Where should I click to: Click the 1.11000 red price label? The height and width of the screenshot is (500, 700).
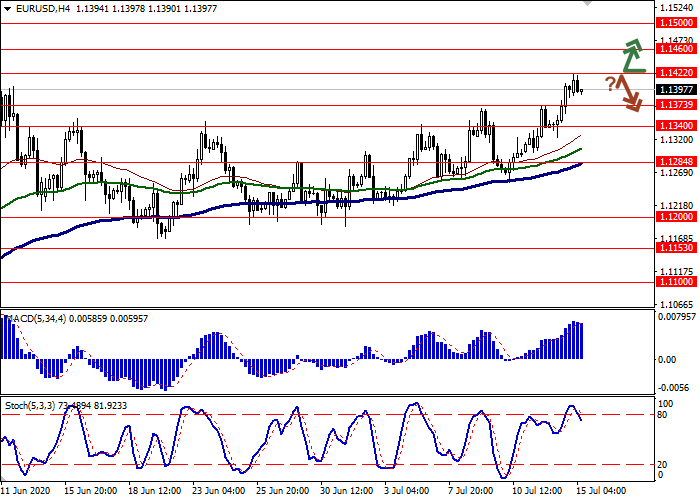(676, 283)
